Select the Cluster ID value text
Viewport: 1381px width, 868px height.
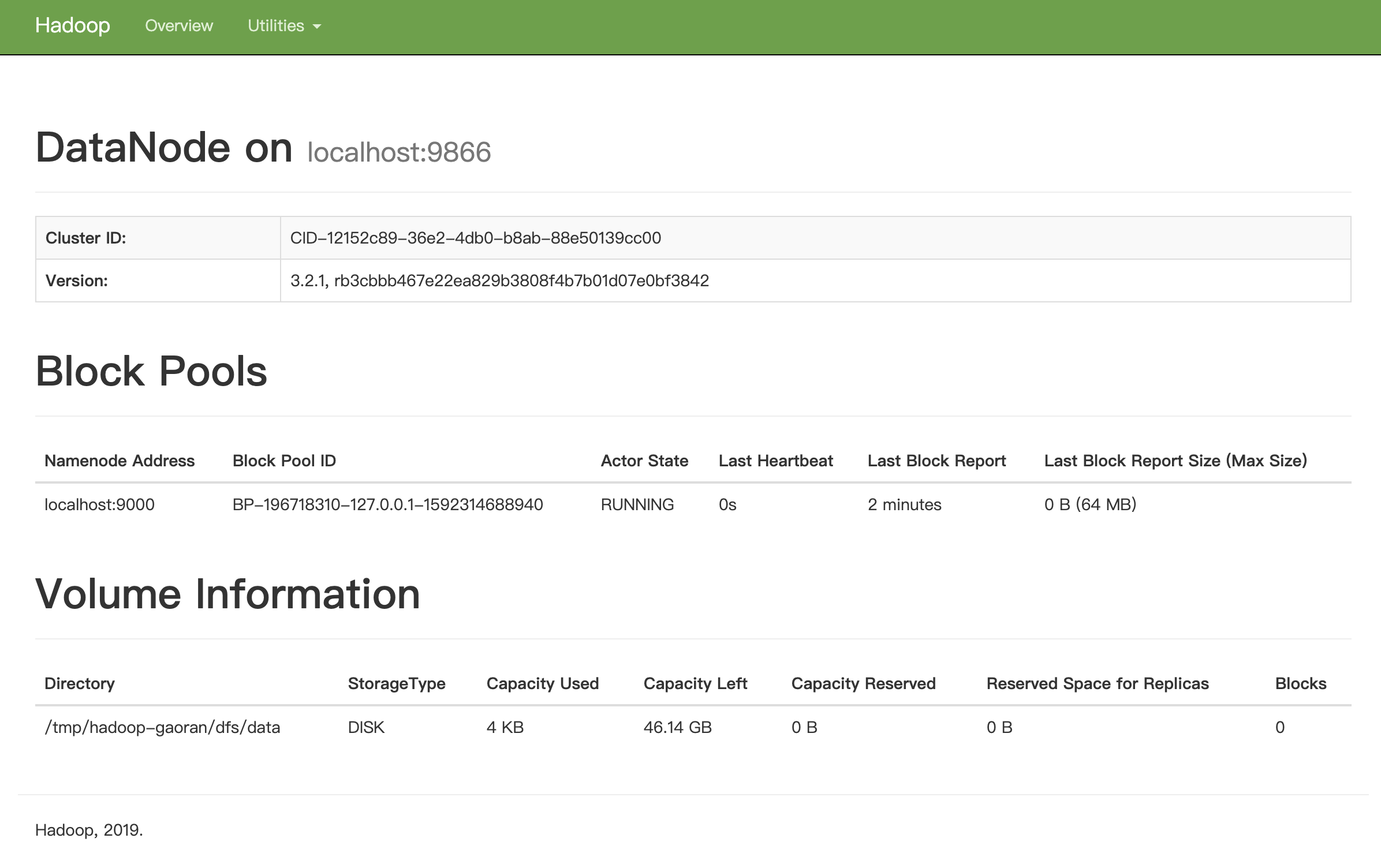click(x=475, y=238)
